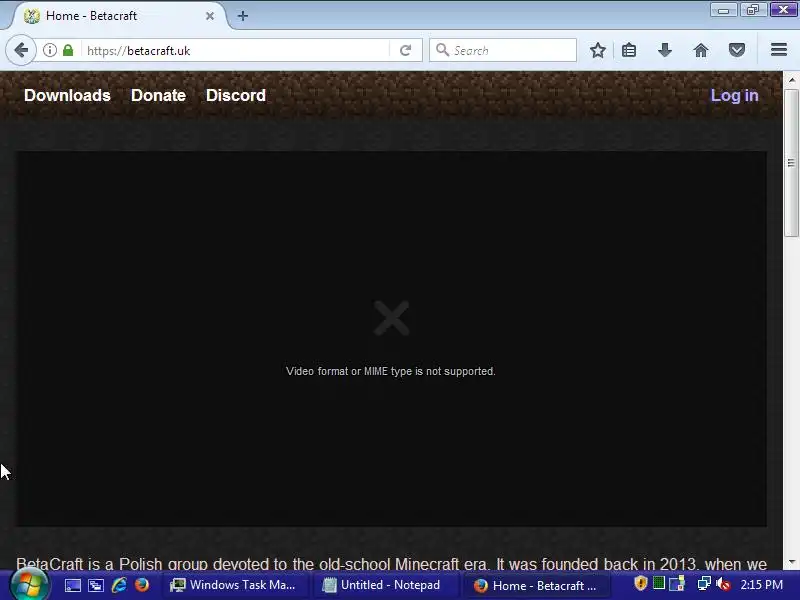Reload the page with the refresh icon
The height and width of the screenshot is (600, 800).
pyautogui.click(x=406, y=50)
